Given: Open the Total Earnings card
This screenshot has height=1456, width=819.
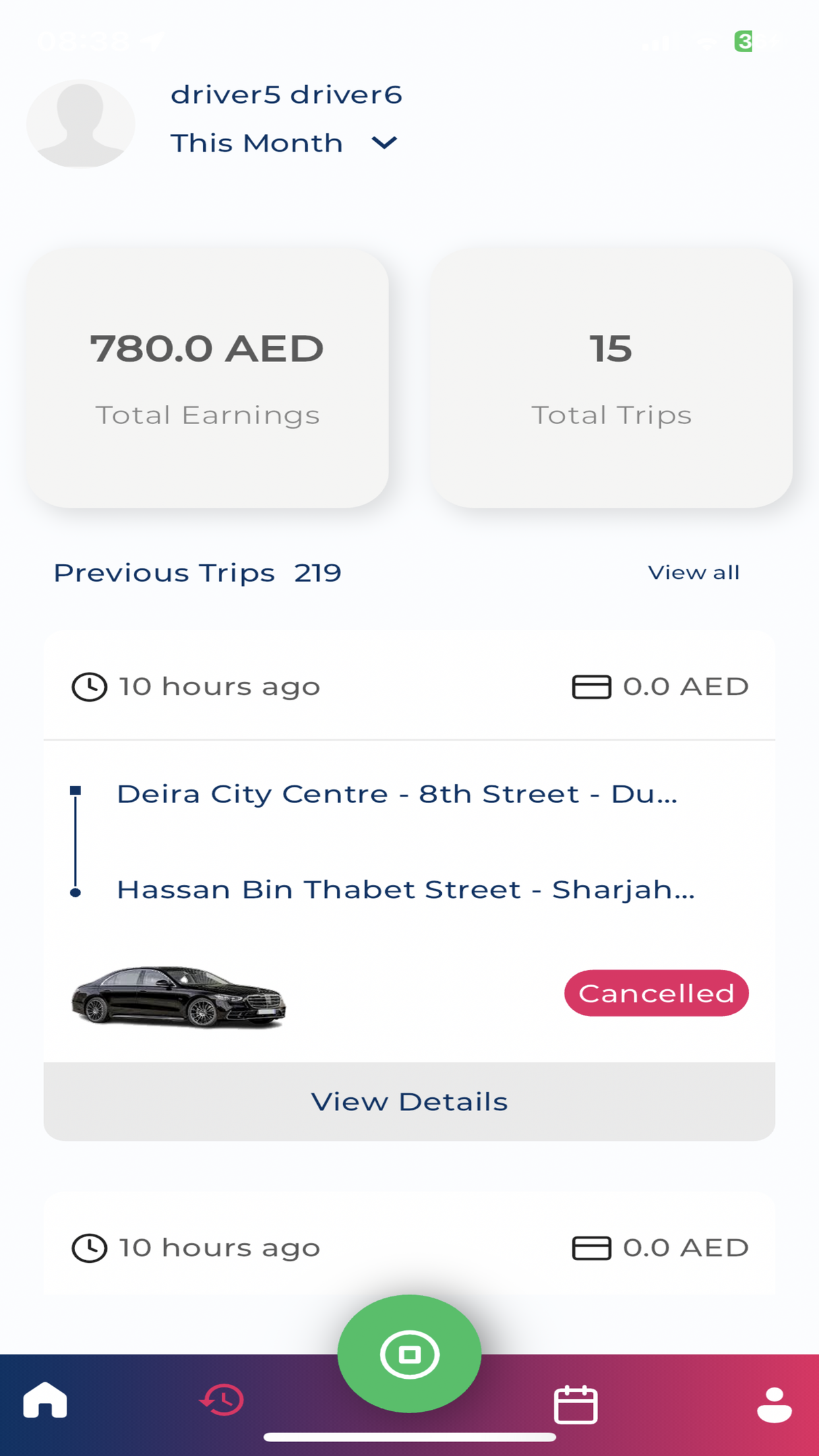Looking at the screenshot, I should 208,378.
